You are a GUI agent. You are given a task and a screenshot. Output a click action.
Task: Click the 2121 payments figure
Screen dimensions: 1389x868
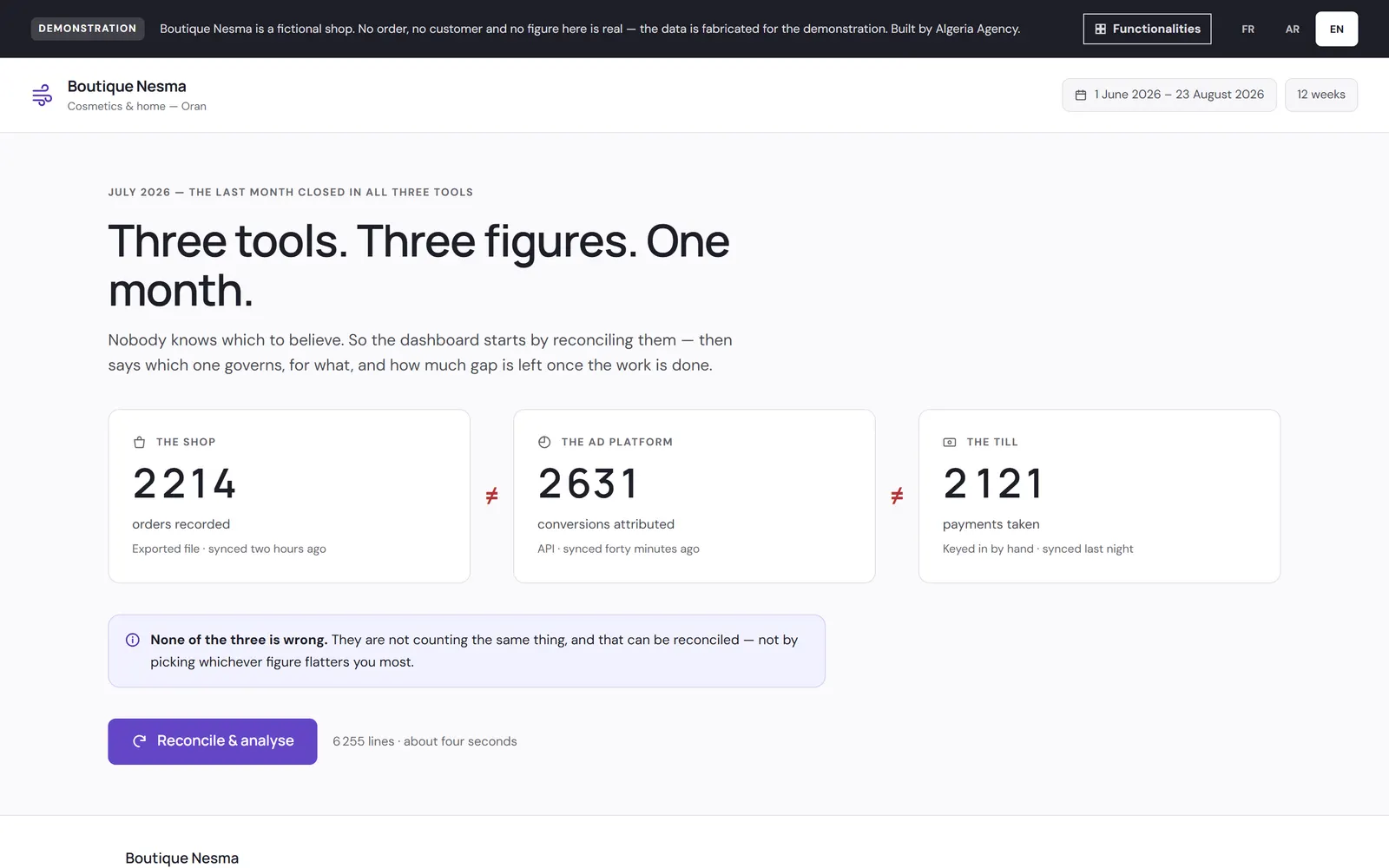994,483
